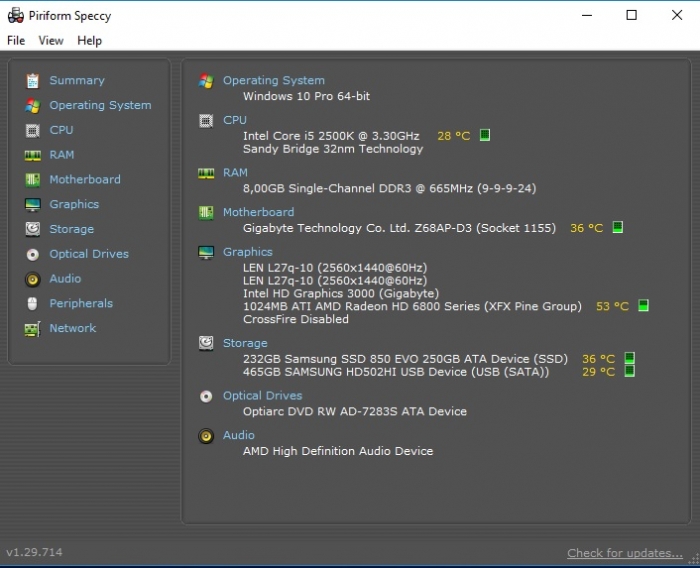This screenshot has width=700, height=568.
Task: Click the Piriform Speccy app icon in title bar
Action: point(16,15)
